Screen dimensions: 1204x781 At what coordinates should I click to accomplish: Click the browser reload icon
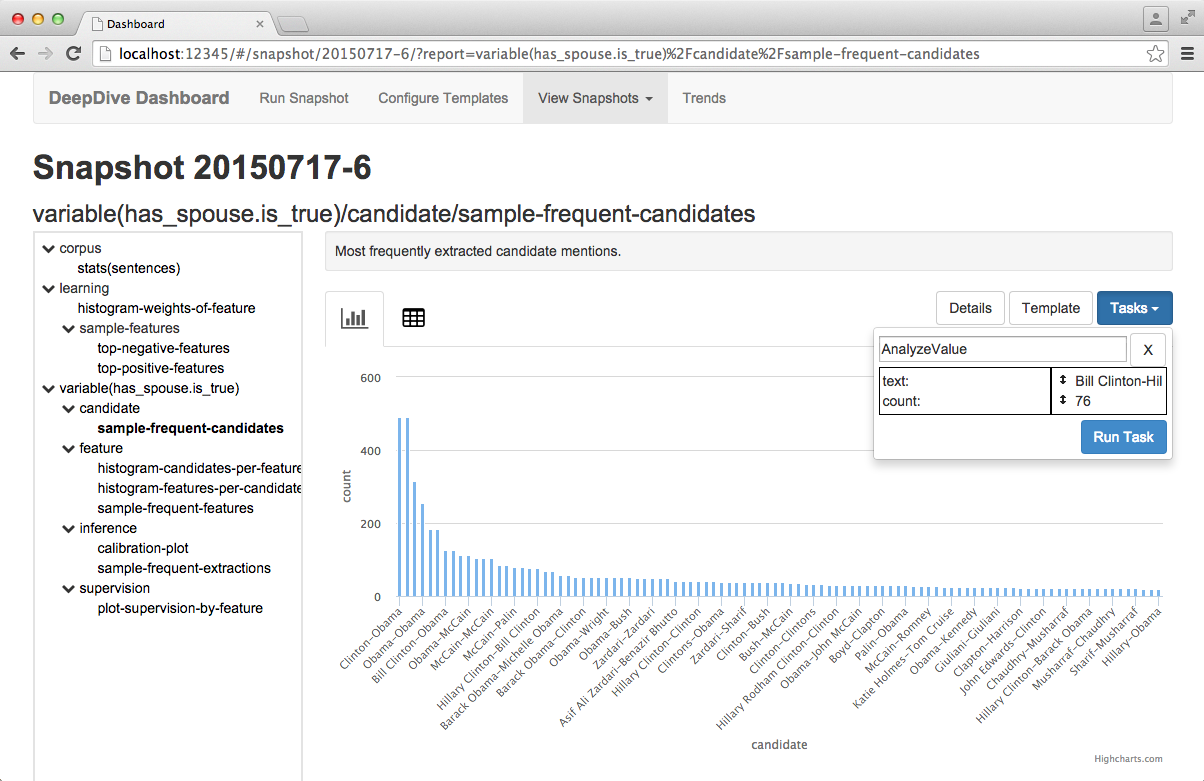pyautogui.click(x=73, y=54)
